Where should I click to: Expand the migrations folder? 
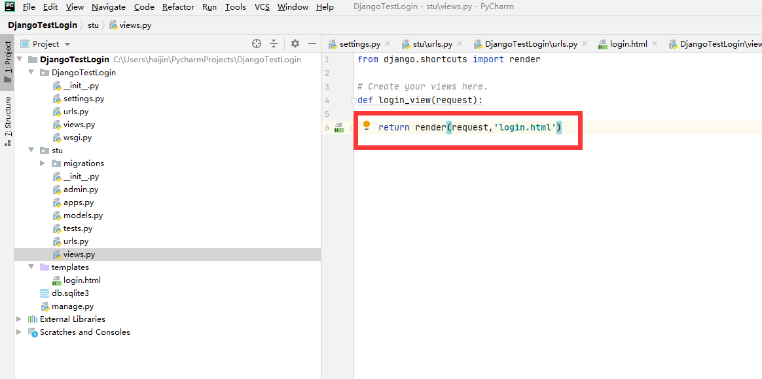pos(43,163)
